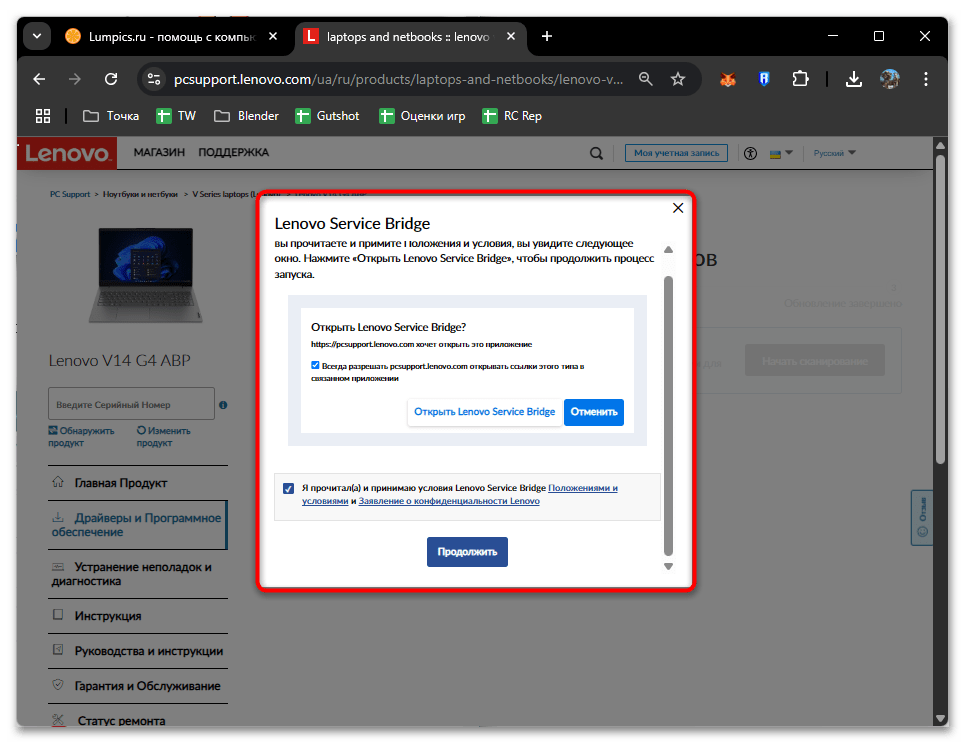Click the zoom magnifier icon in address bar

(645, 79)
